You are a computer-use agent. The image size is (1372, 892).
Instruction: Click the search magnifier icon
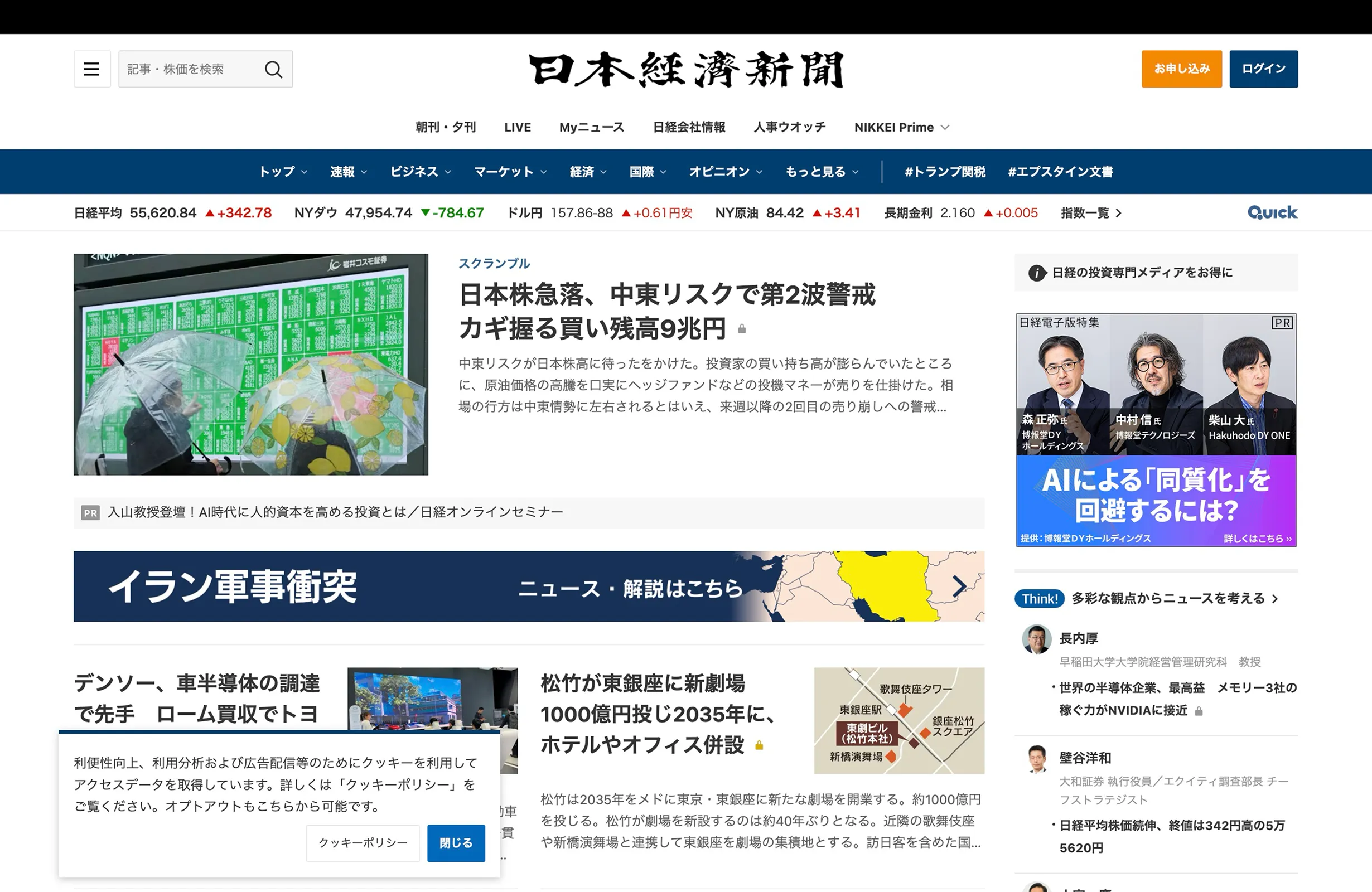pyautogui.click(x=274, y=69)
